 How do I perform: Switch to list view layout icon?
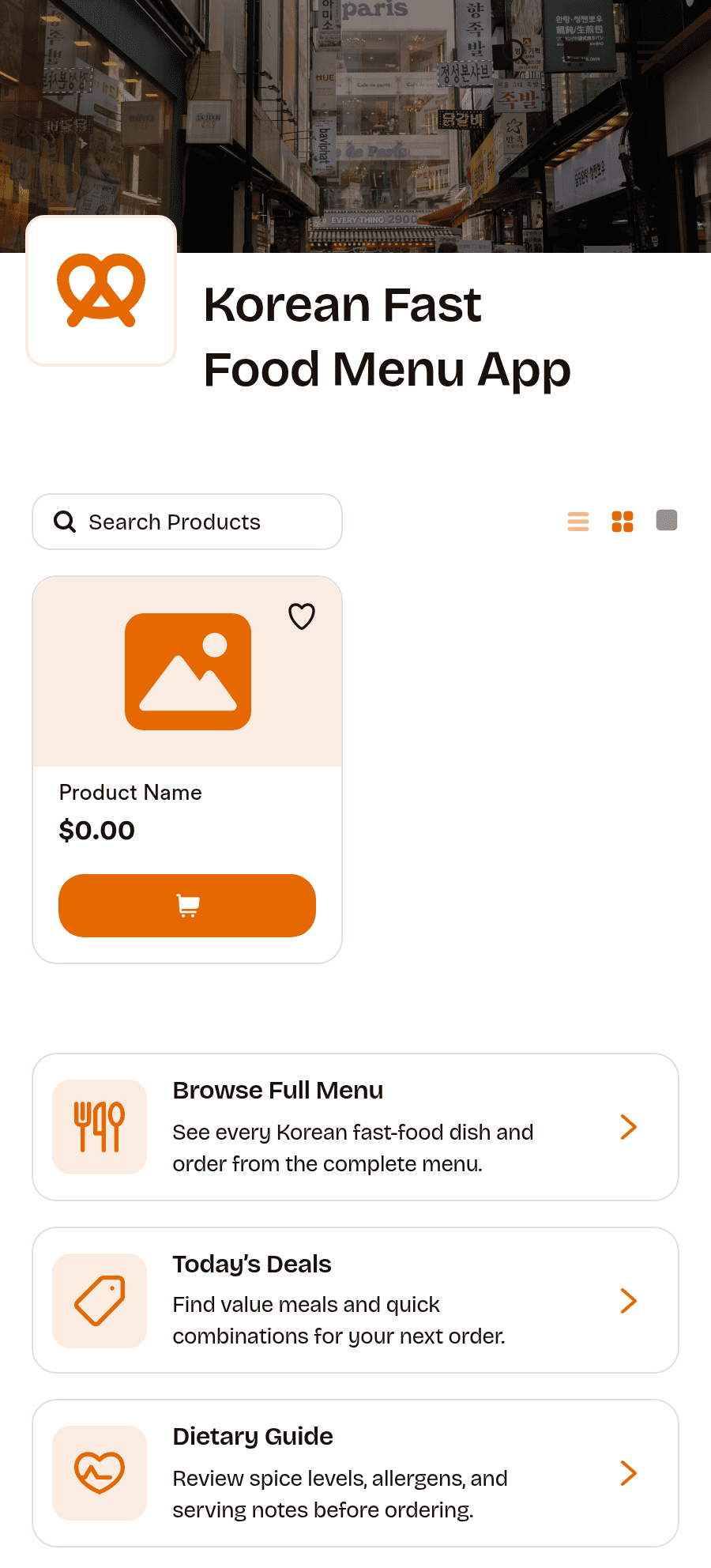click(578, 522)
